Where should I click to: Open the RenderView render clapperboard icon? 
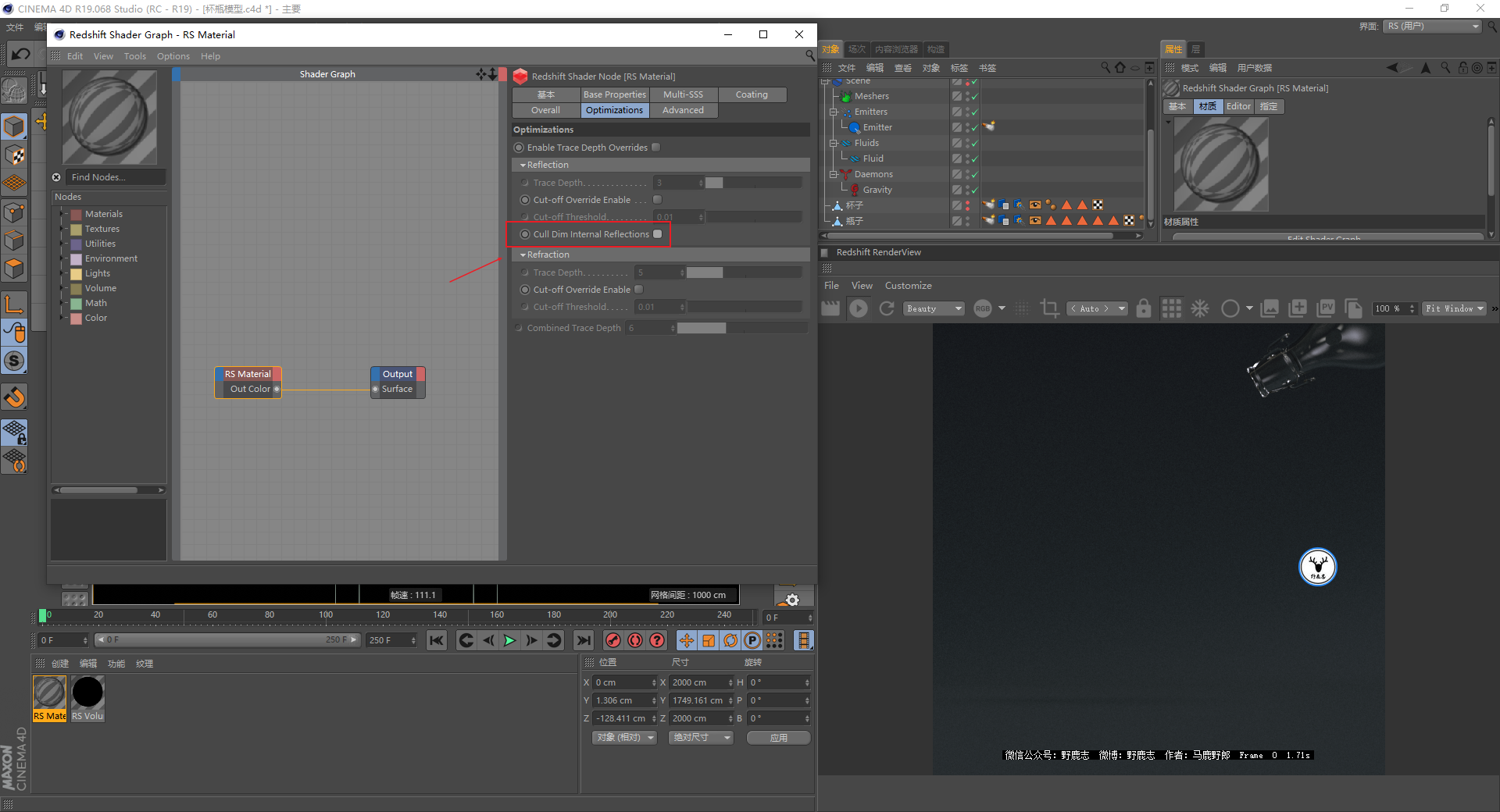tap(830, 308)
